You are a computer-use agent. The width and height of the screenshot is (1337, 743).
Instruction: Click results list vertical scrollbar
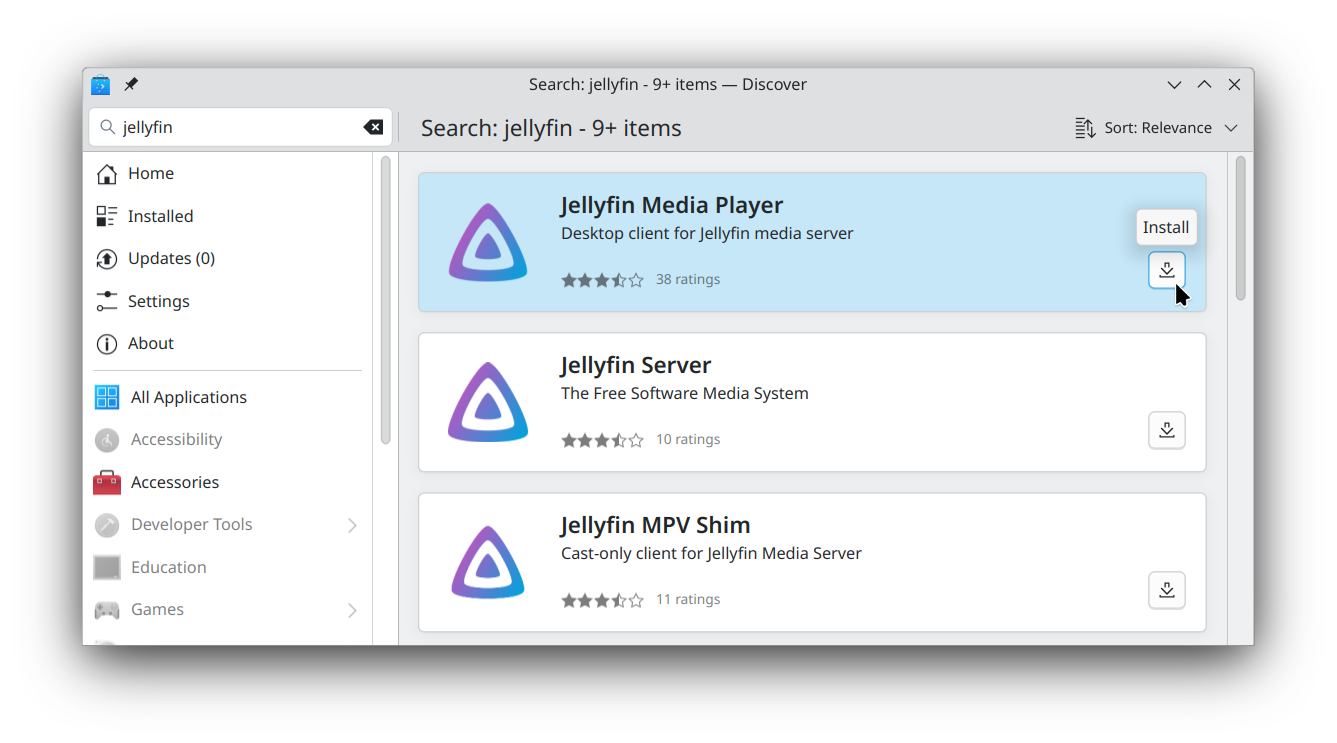click(1241, 228)
